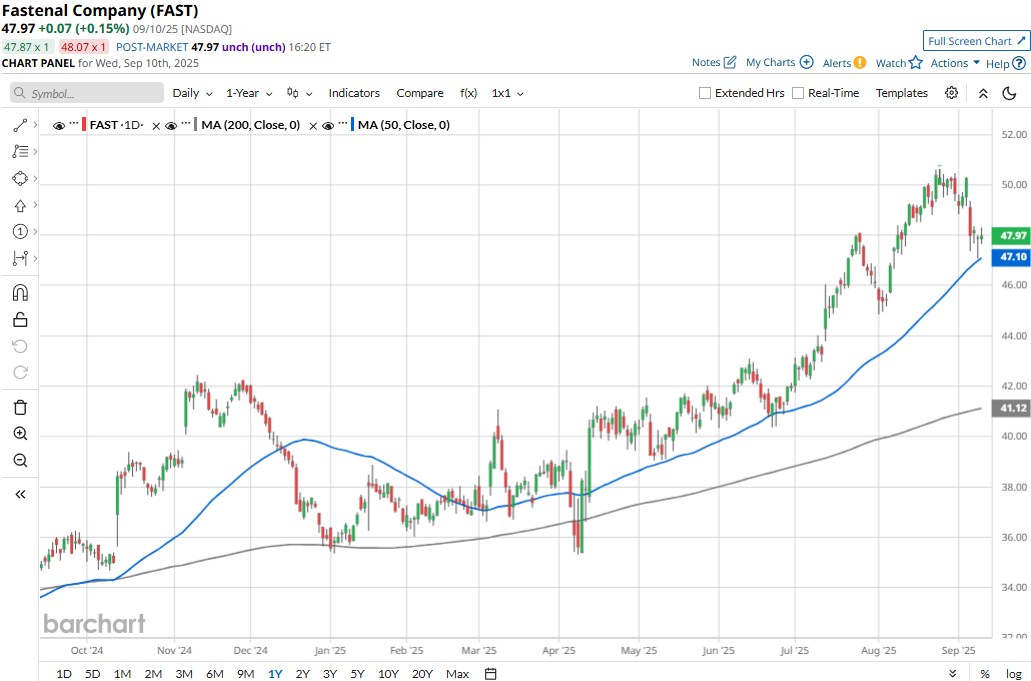The height and width of the screenshot is (681, 1031).
Task: Undo the last chart action
Action: tap(20, 346)
